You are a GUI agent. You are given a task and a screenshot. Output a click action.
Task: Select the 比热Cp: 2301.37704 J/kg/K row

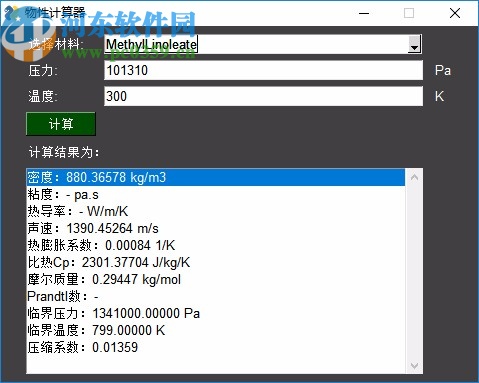pos(216,262)
